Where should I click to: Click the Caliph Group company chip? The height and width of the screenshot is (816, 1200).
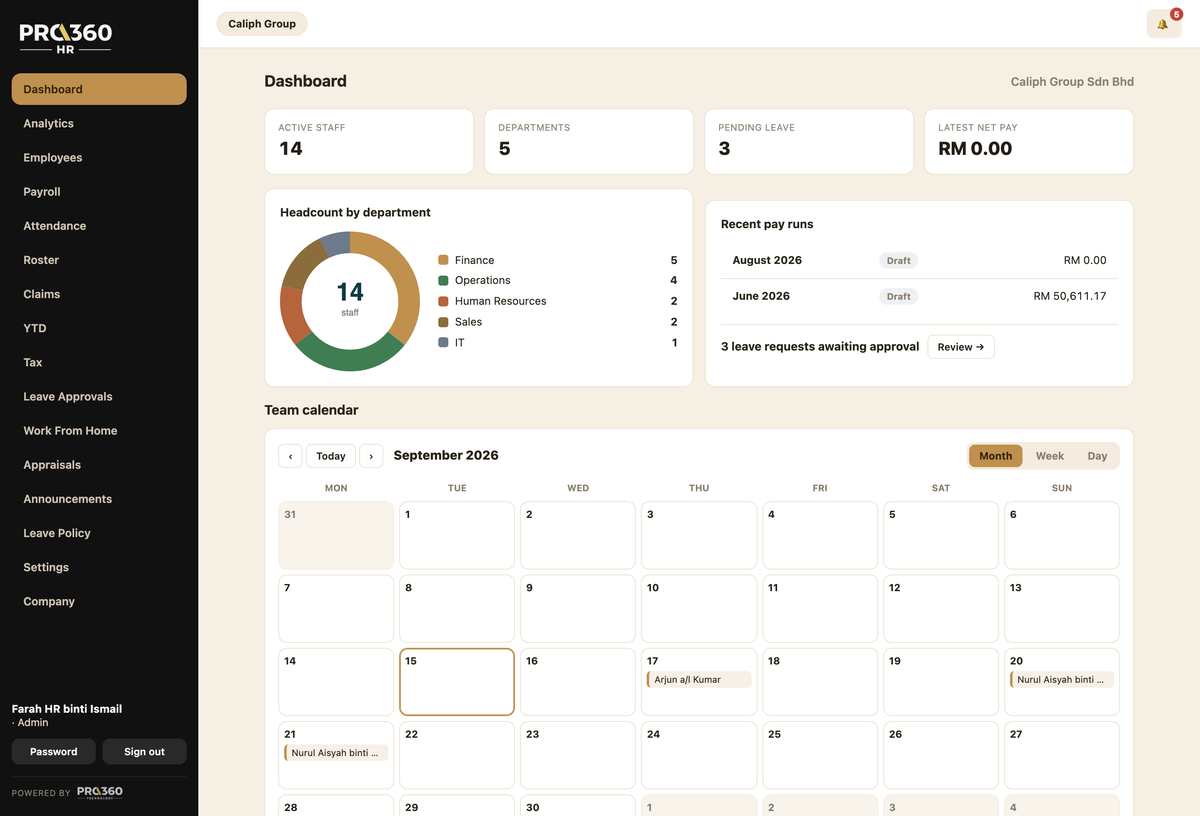click(x=262, y=24)
